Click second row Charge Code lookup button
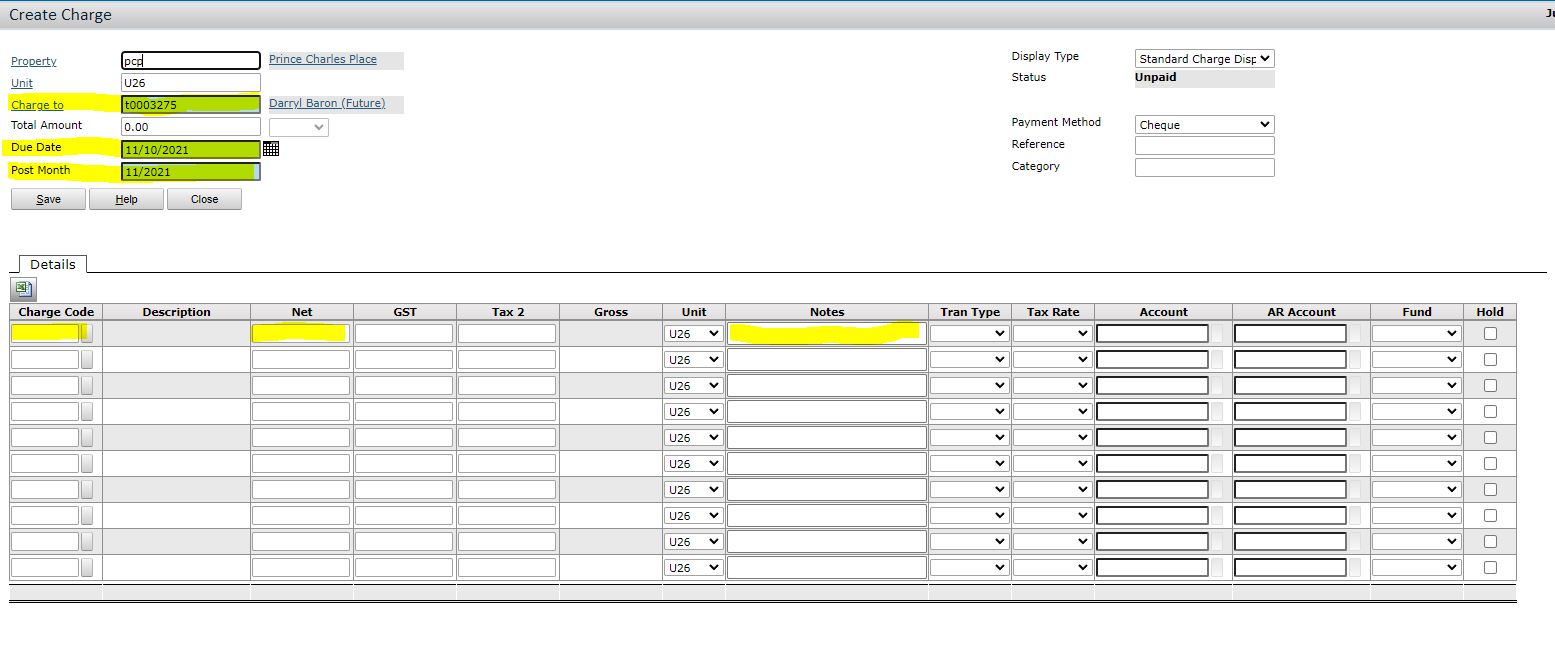 point(87,360)
